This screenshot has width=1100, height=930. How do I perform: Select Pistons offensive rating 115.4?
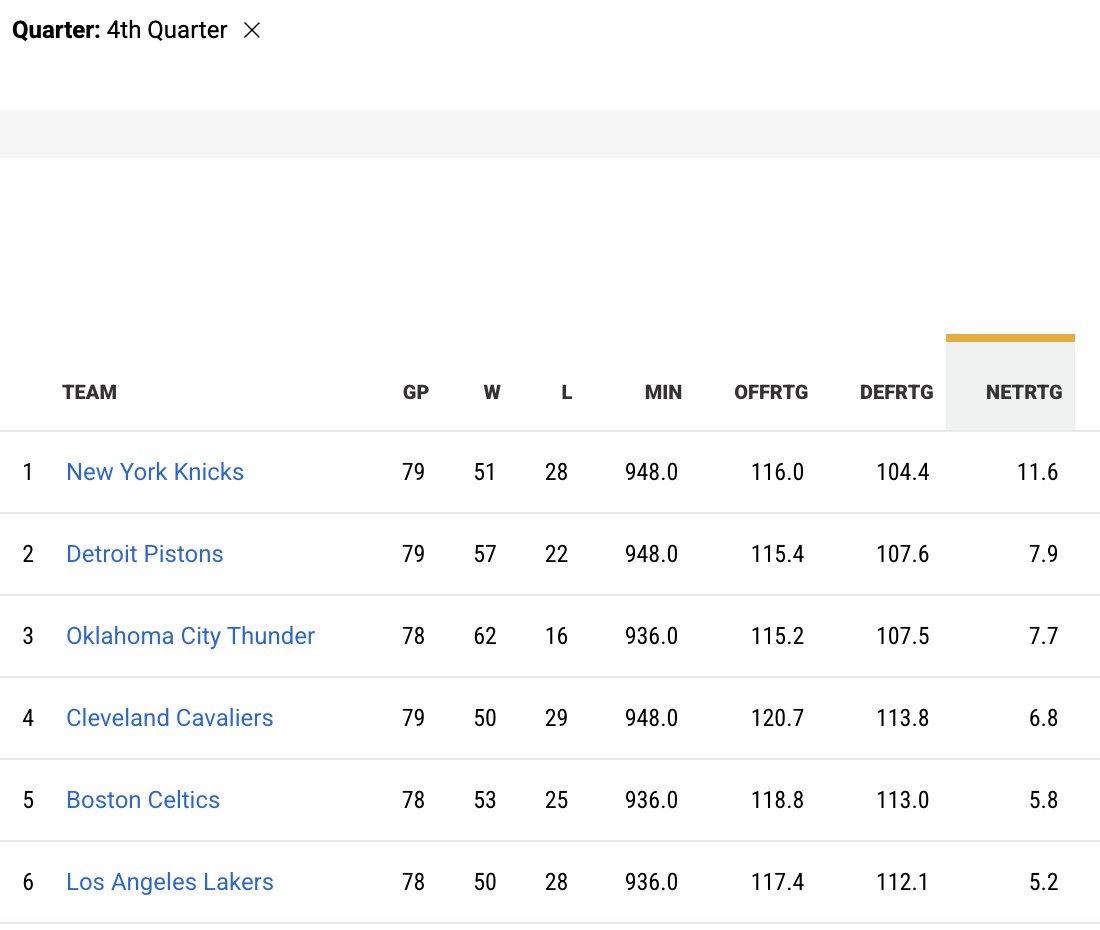777,554
